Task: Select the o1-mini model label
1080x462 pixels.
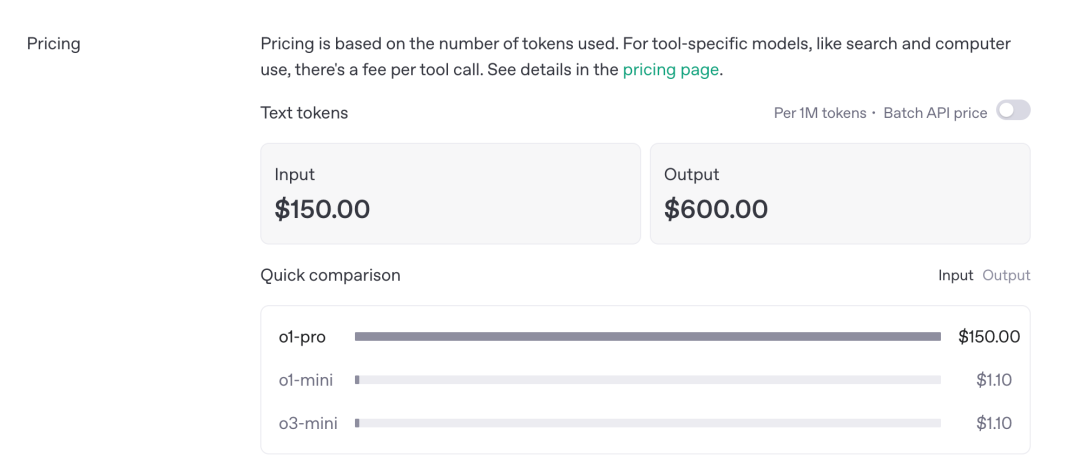Action: [x=306, y=380]
